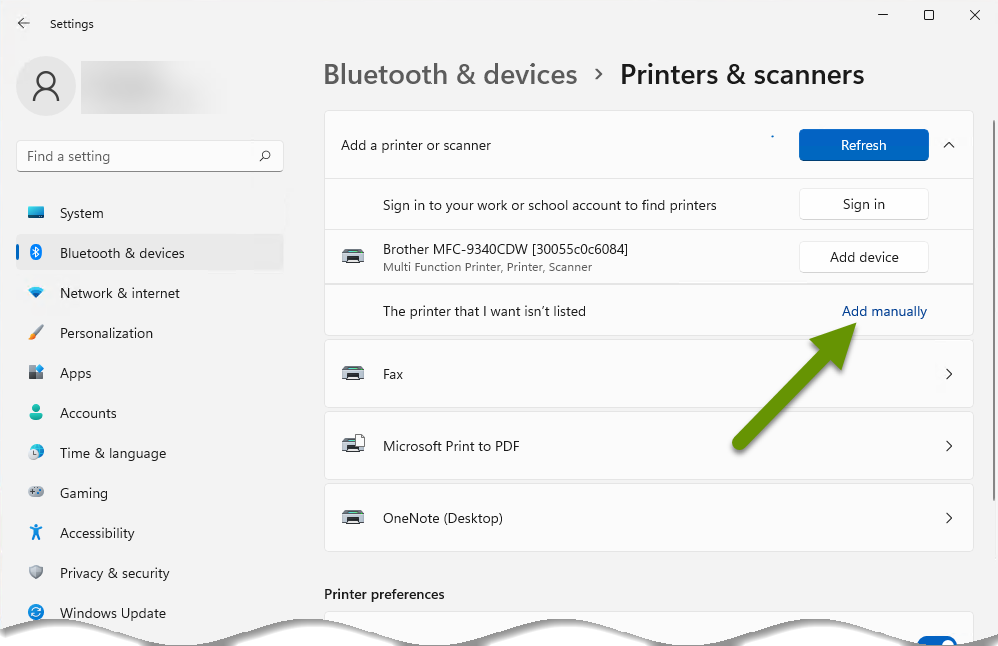
Task: Expand the OneNote (Desktop) entry chevron
Action: pos(949,518)
